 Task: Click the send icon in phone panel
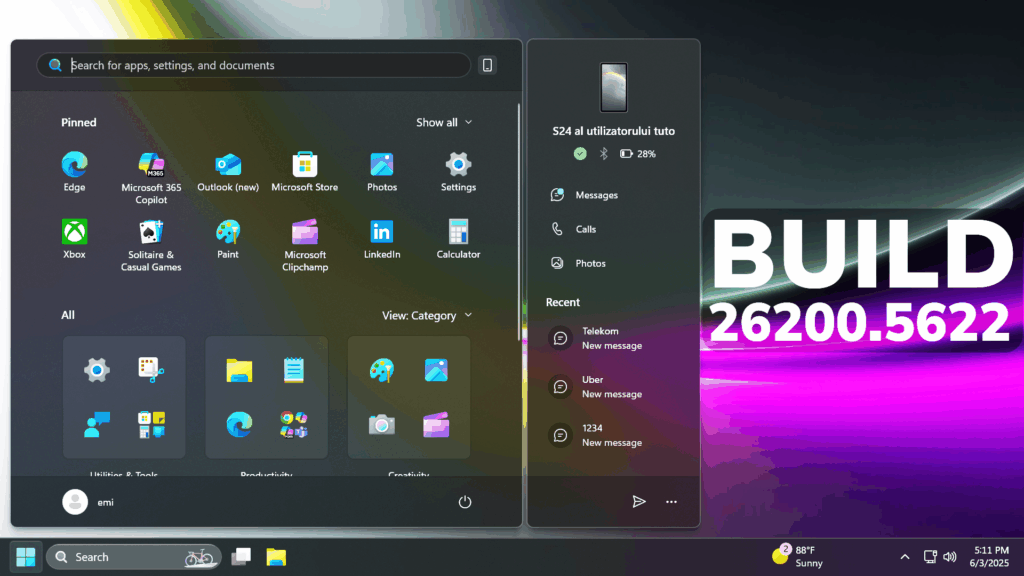639,502
